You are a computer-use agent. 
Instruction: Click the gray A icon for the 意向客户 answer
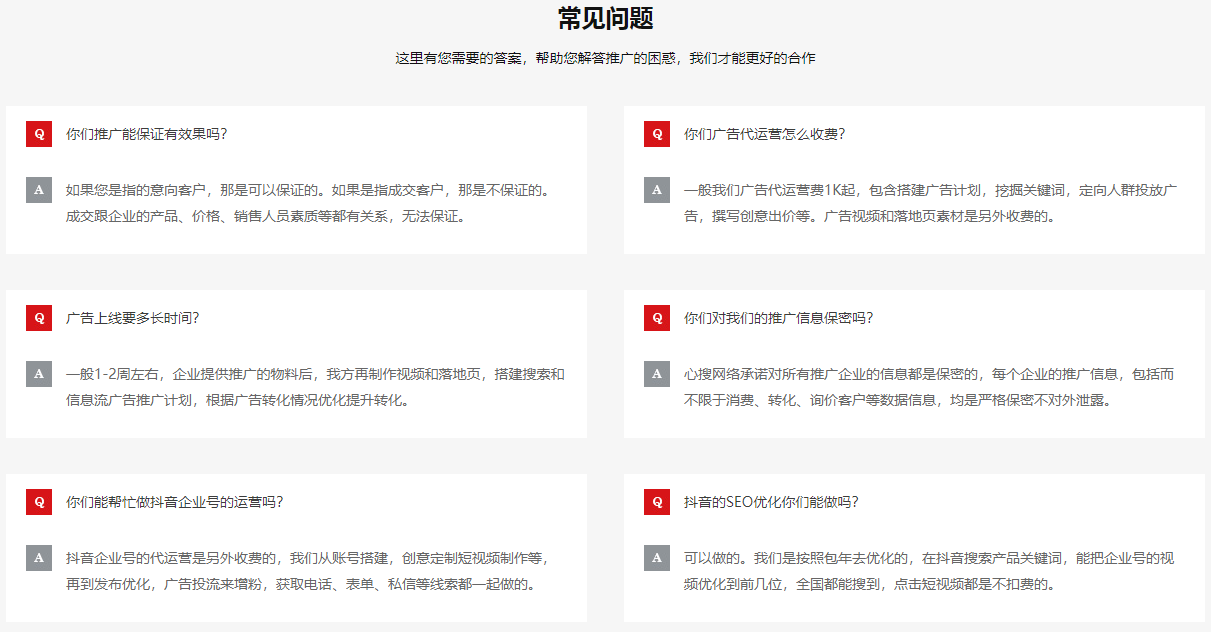point(39,190)
